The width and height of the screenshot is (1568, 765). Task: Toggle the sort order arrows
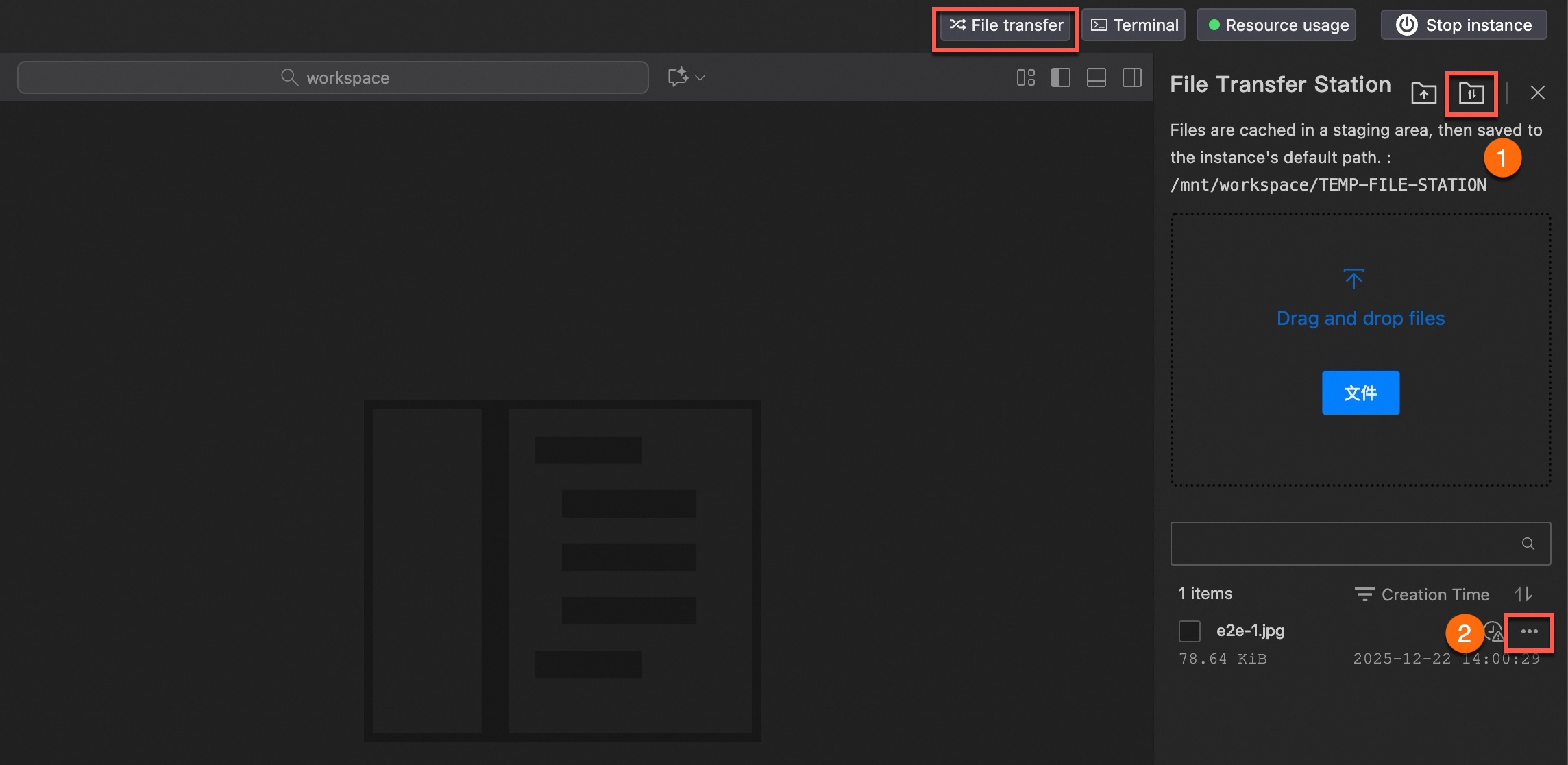(x=1523, y=594)
